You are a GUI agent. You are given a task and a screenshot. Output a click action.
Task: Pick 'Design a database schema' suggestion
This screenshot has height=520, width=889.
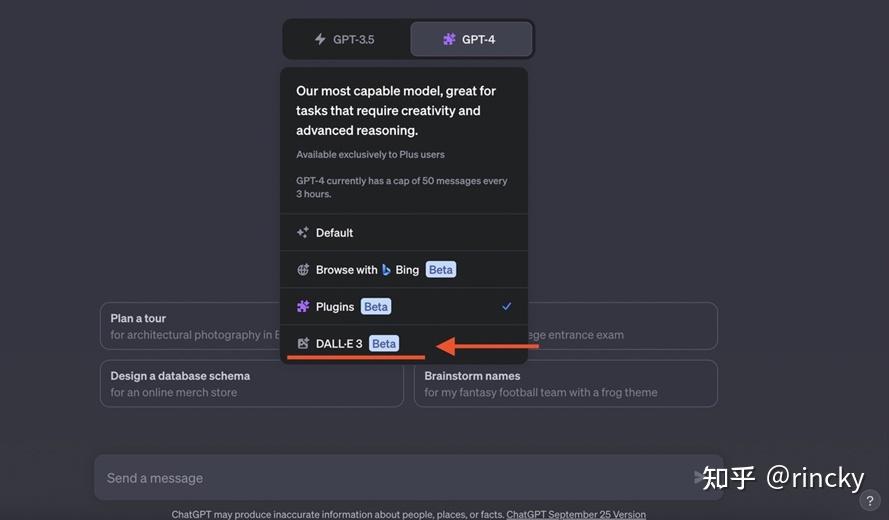click(250, 384)
